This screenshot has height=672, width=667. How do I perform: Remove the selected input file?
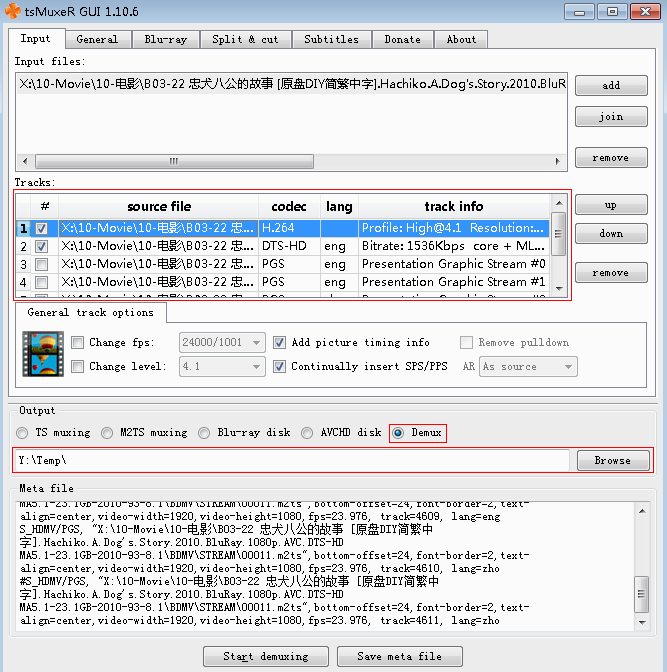pyautogui.click(x=611, y=158)
